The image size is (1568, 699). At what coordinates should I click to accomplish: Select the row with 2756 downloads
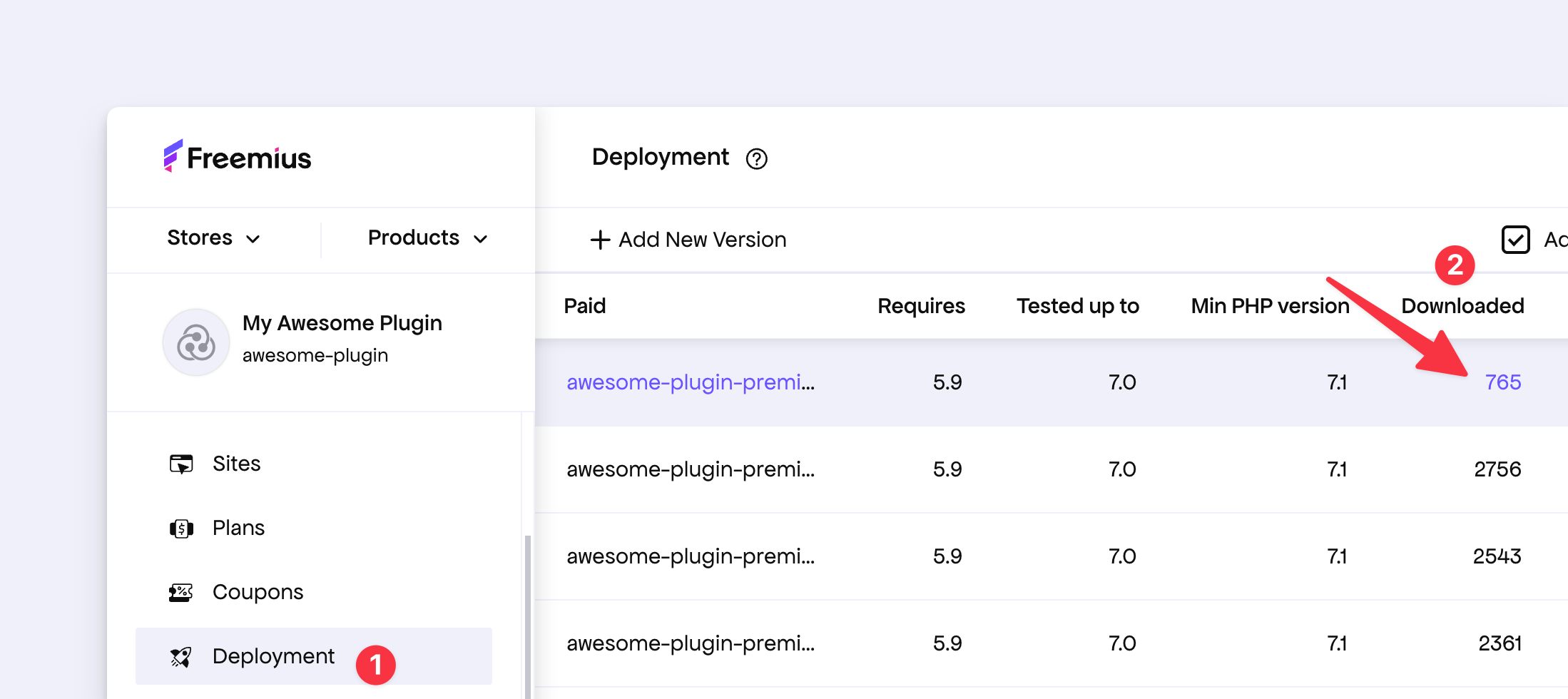click(x=1049, y=469)
